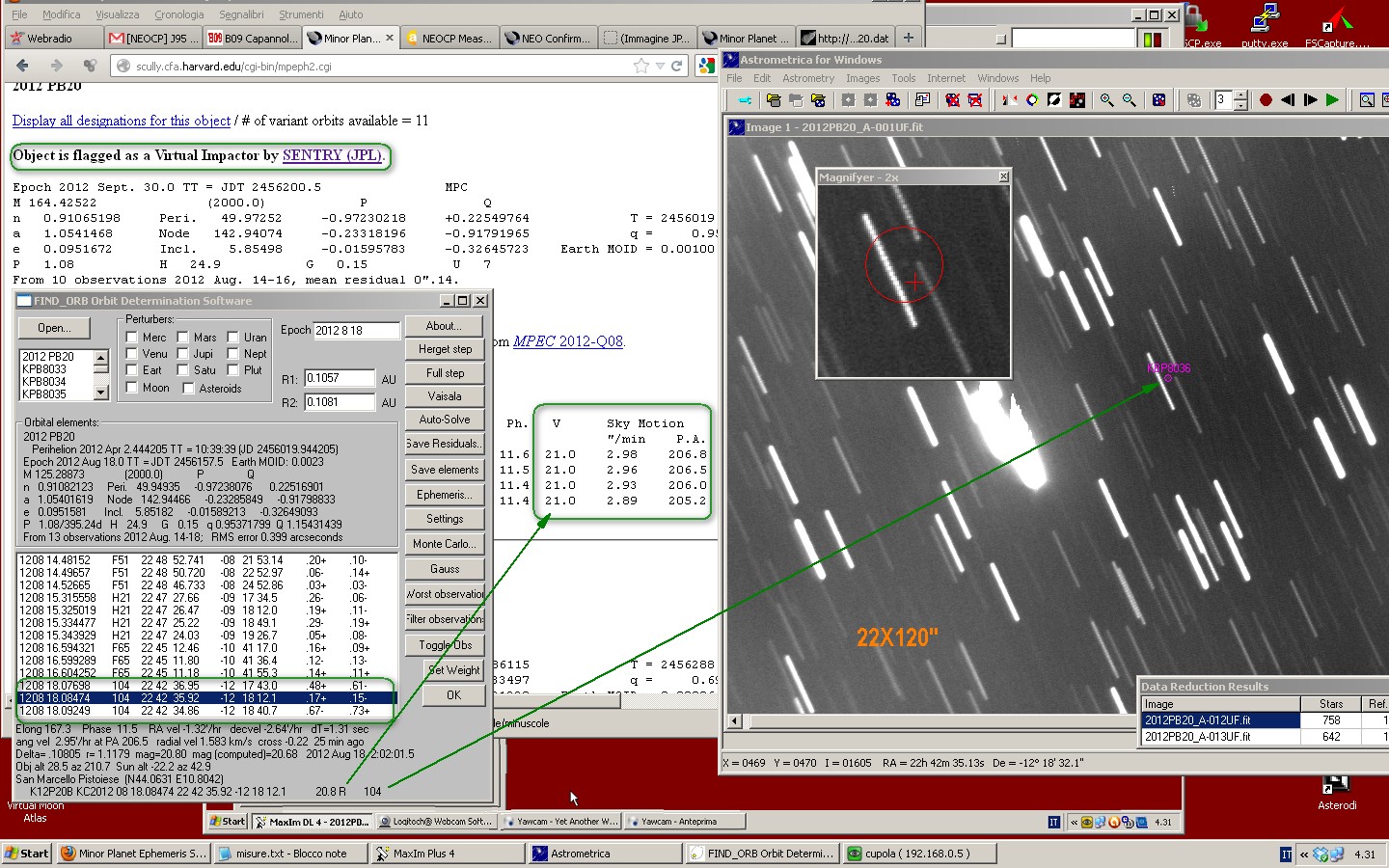Open misure.txt - Blocco note taskbar item
Viewport: 1389px width, 868px height.
point(290,854)
